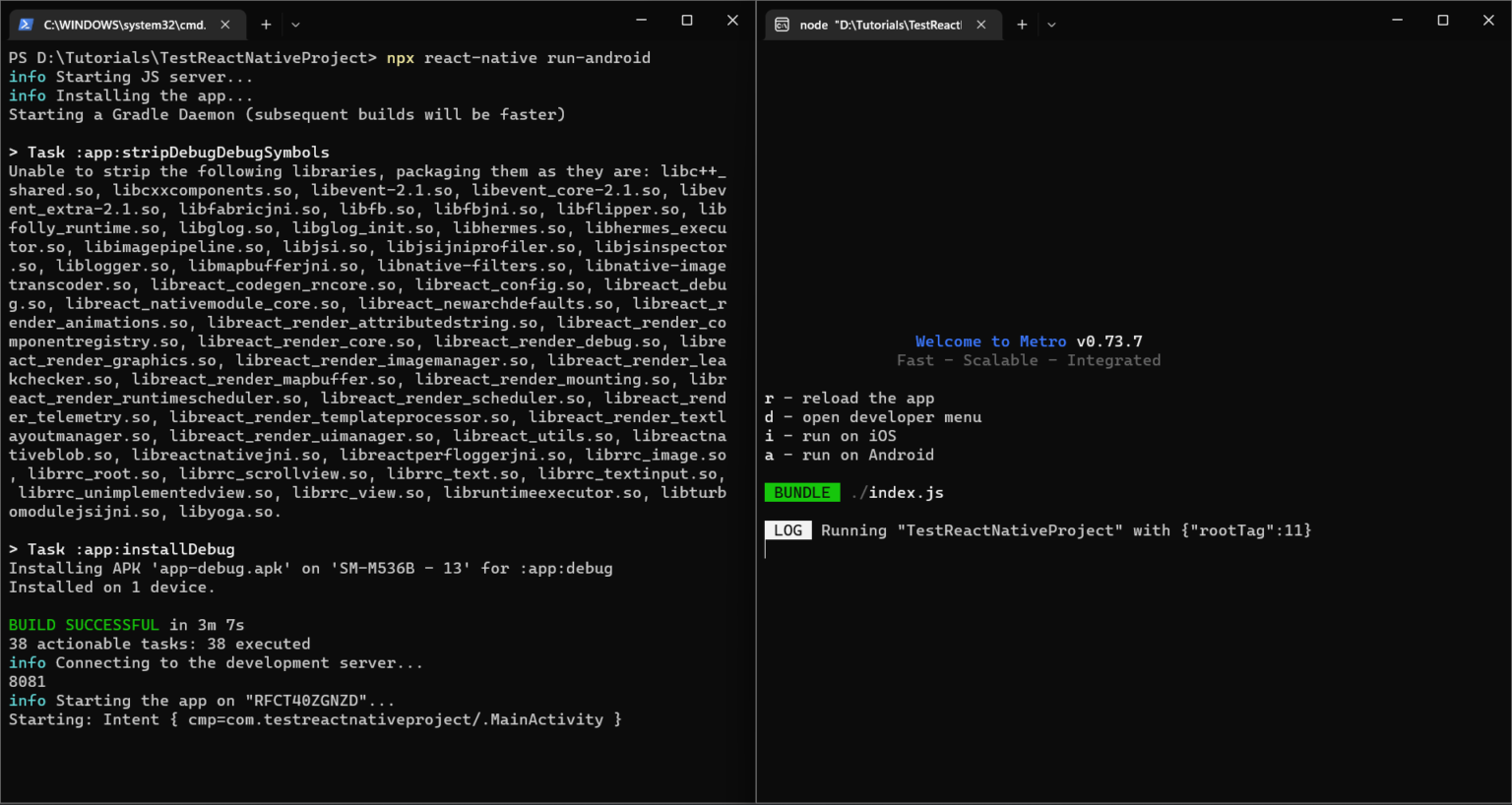Close the C:\WINDOWS\system32\cmd tab
Viewport: 1512px width, 805px height.
(225, 25)
